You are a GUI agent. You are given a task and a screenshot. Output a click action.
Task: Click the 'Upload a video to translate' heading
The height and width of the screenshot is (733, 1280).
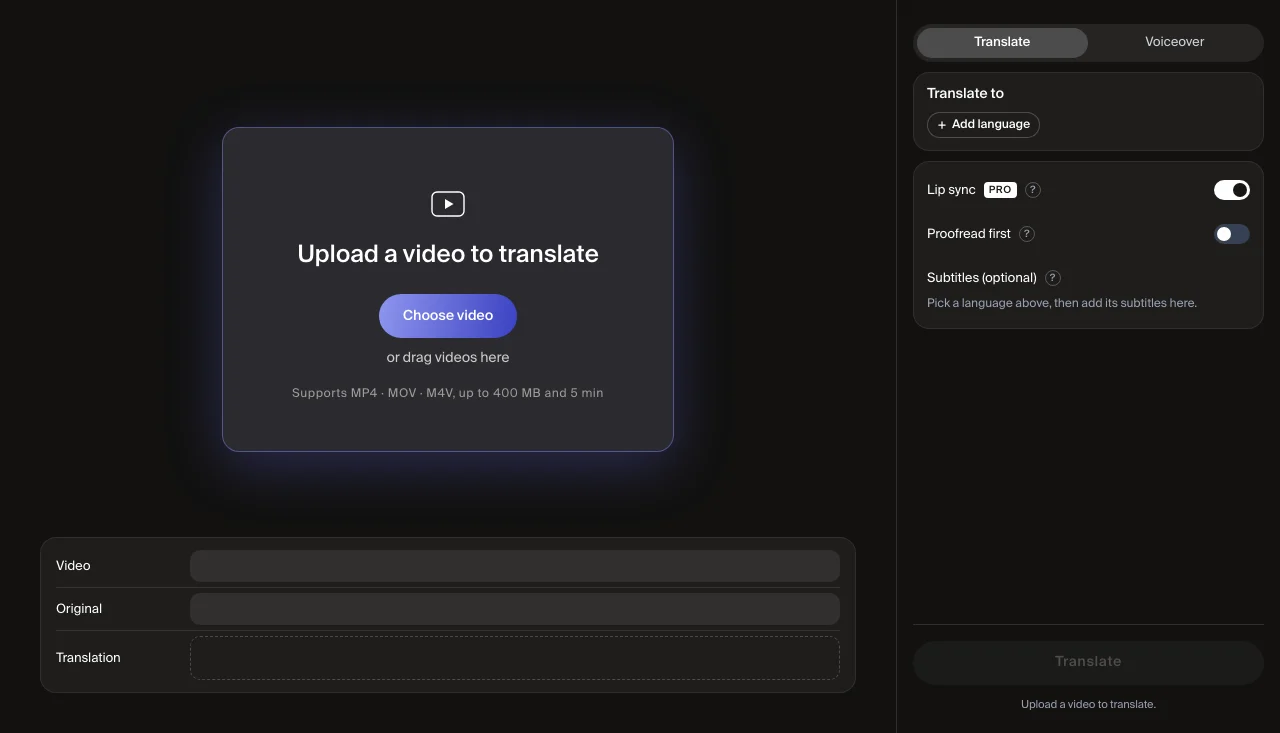pyautogui.click(x=448, y=254)
